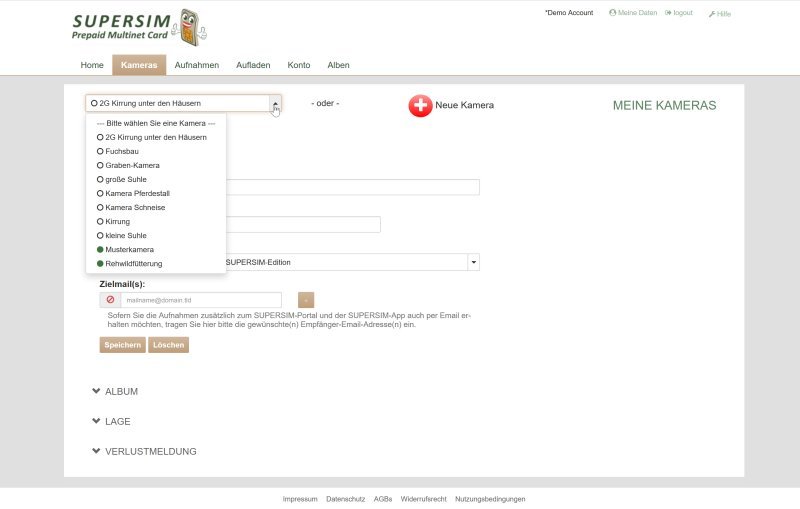Select Musterkamera with green status dot
Screen dimensions: 800x509
pyautogui.click(x=129, y=249)
